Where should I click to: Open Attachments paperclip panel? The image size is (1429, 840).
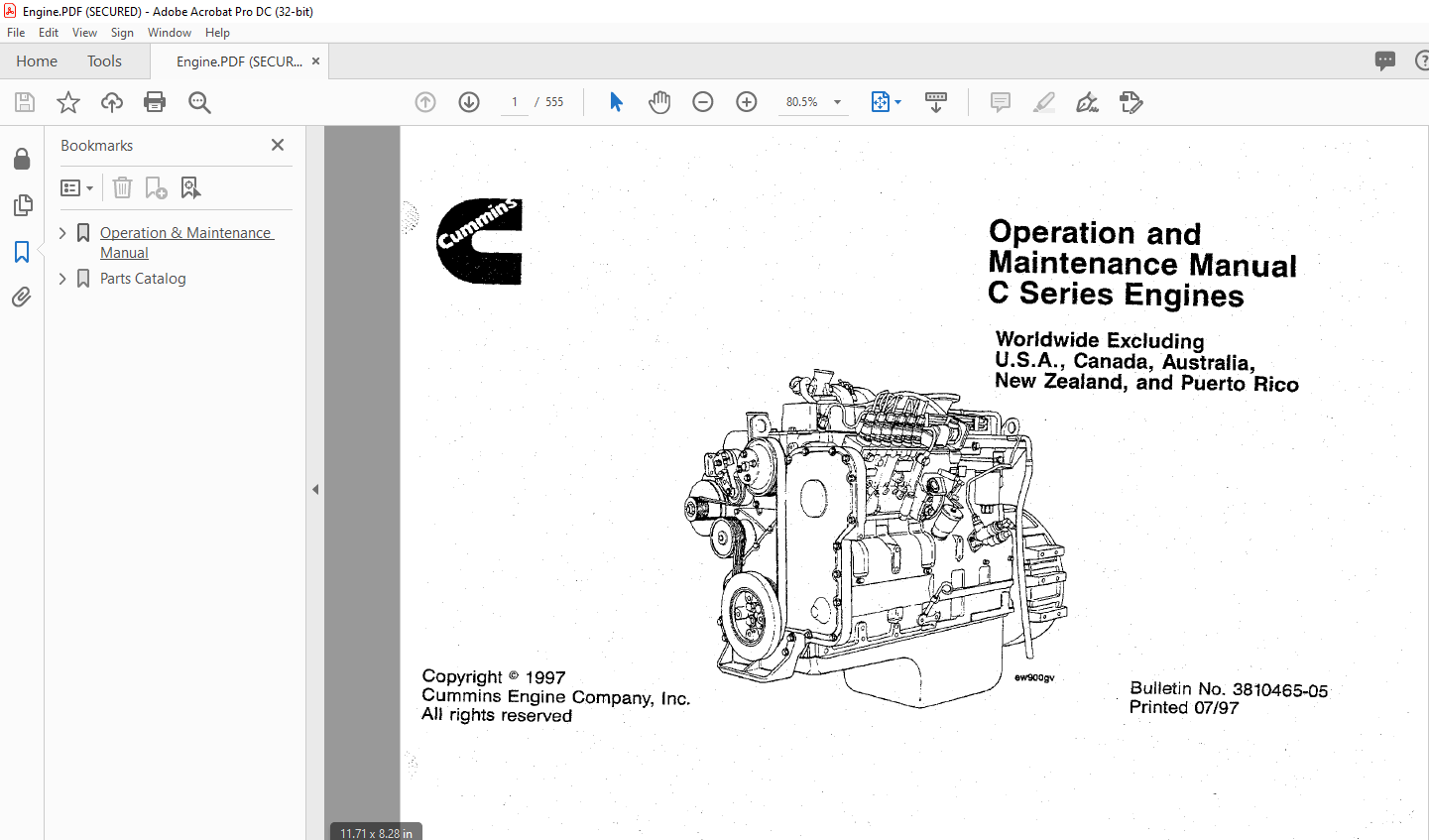22,297
